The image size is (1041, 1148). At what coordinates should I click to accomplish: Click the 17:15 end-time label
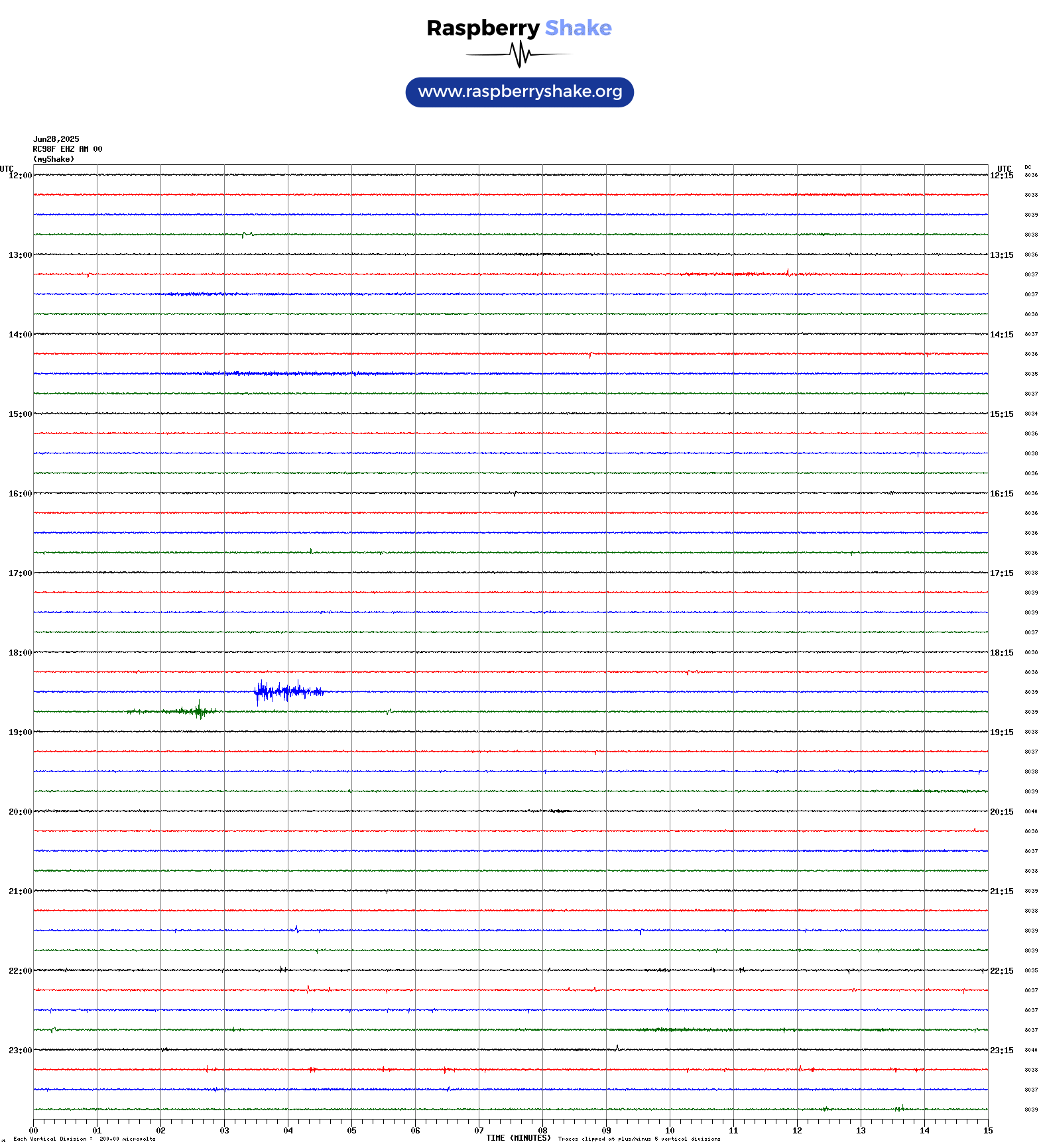point(1002,573)
